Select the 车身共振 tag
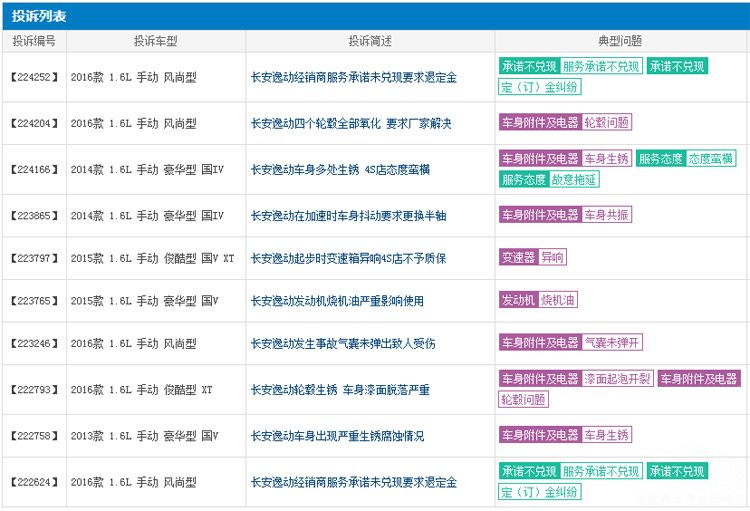Viewport: 750px width, 511px height. tap(607, 215)
